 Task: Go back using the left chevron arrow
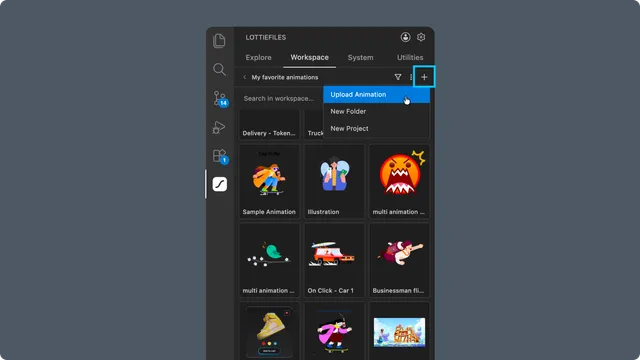(244, 77)
